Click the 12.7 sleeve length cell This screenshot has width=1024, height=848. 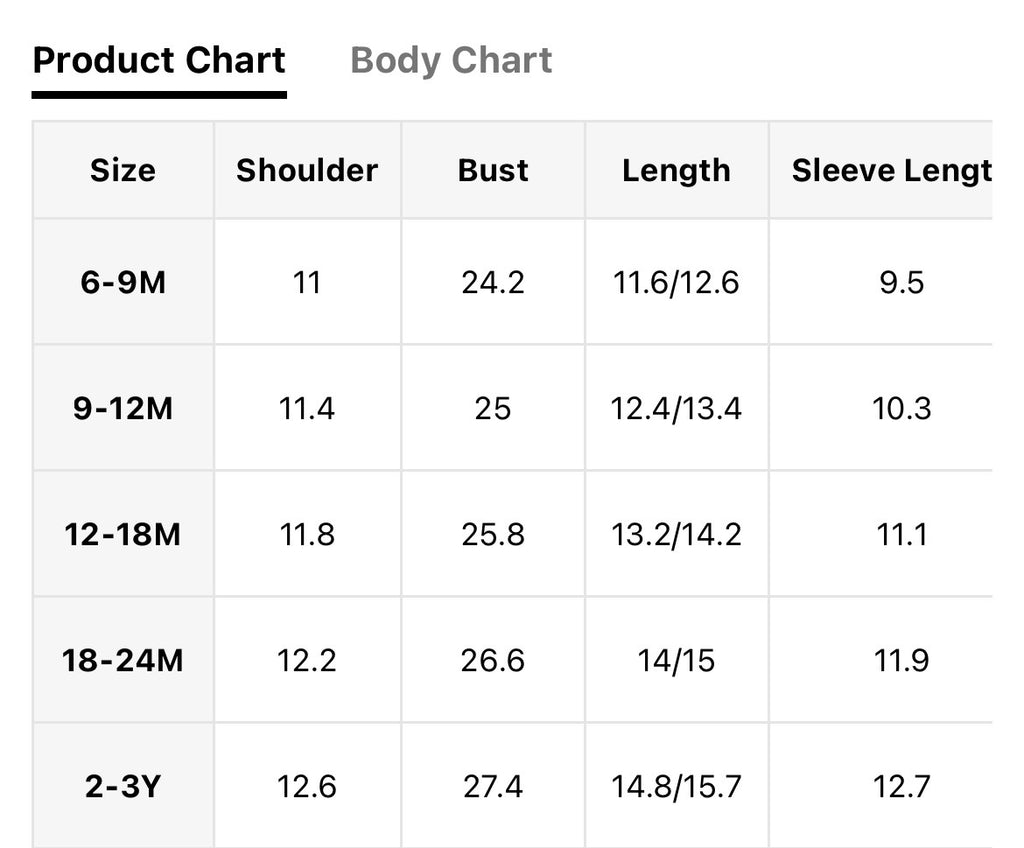[x=881, y=786]
